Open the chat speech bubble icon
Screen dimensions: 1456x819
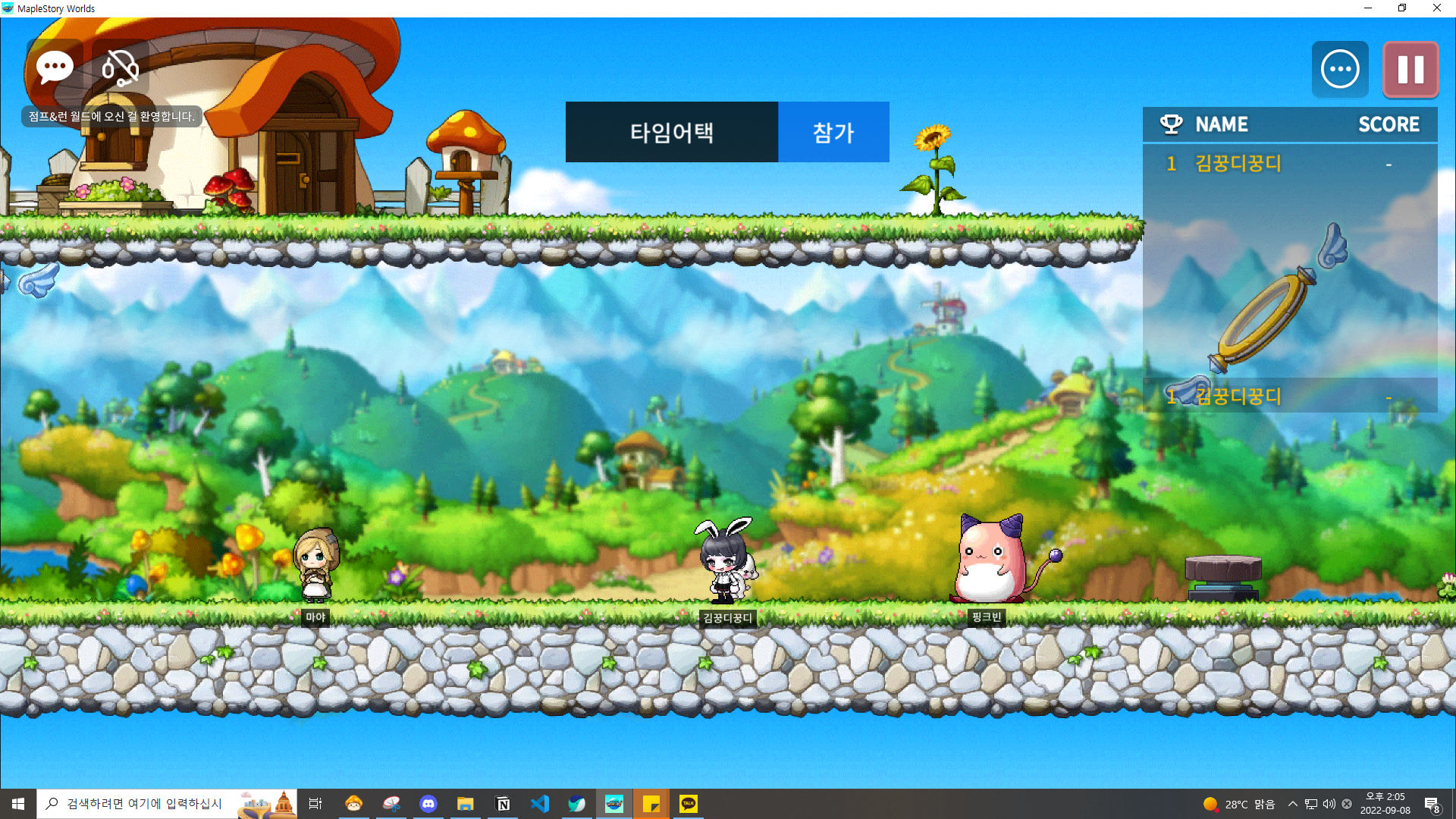click(x=55, y=68)
